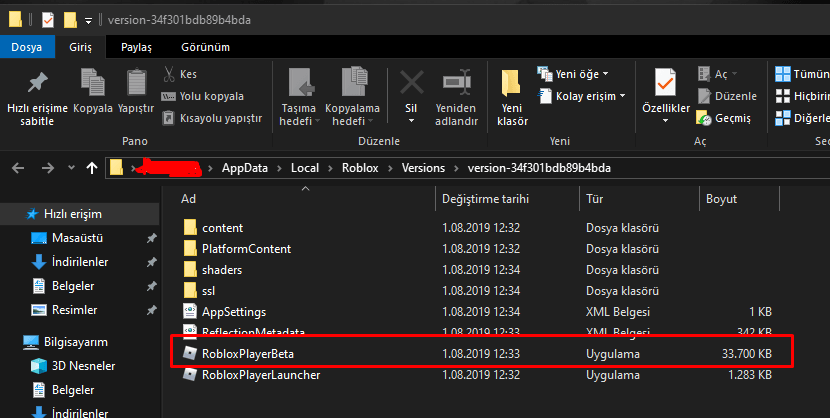Viewport: 830px width, 418px height.
Task: Switch to the Giriş ribbon tab
Action: 80,47
